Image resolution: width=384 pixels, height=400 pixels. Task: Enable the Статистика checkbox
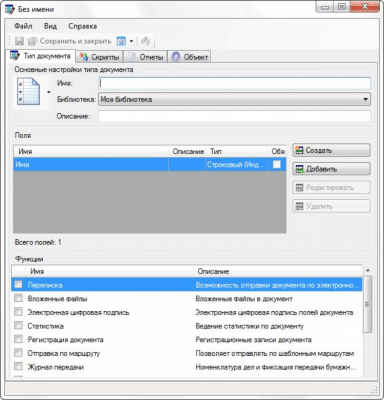(x=18, y=325)
